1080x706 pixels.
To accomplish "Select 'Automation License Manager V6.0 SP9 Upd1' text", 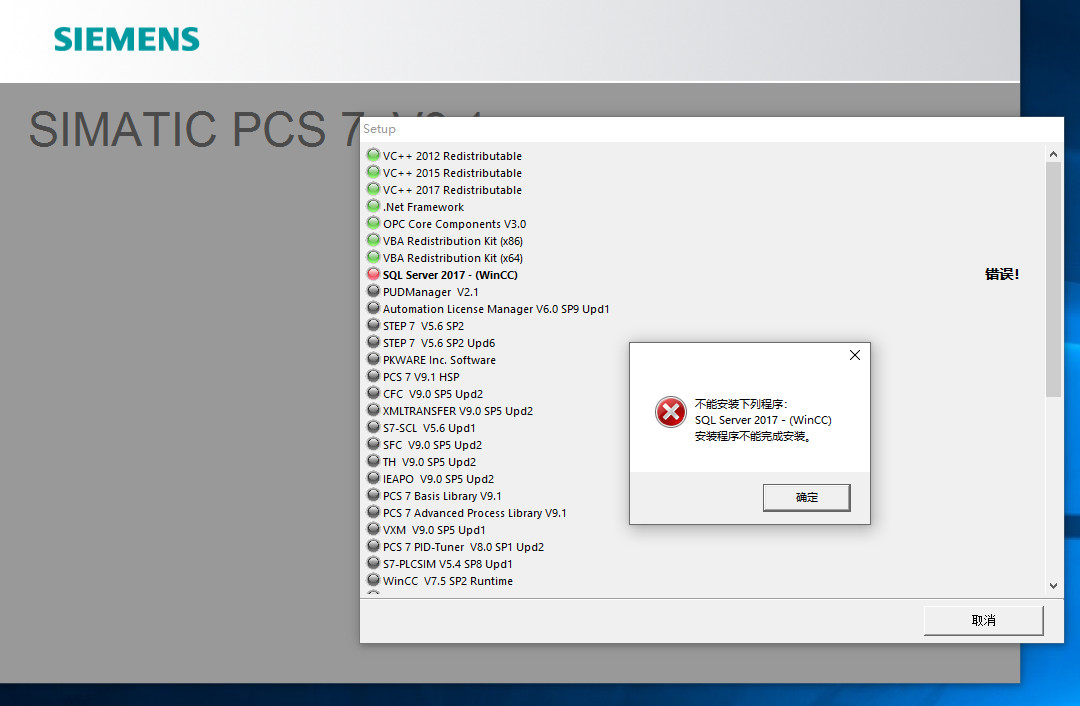I will click(x=496, y=309).
